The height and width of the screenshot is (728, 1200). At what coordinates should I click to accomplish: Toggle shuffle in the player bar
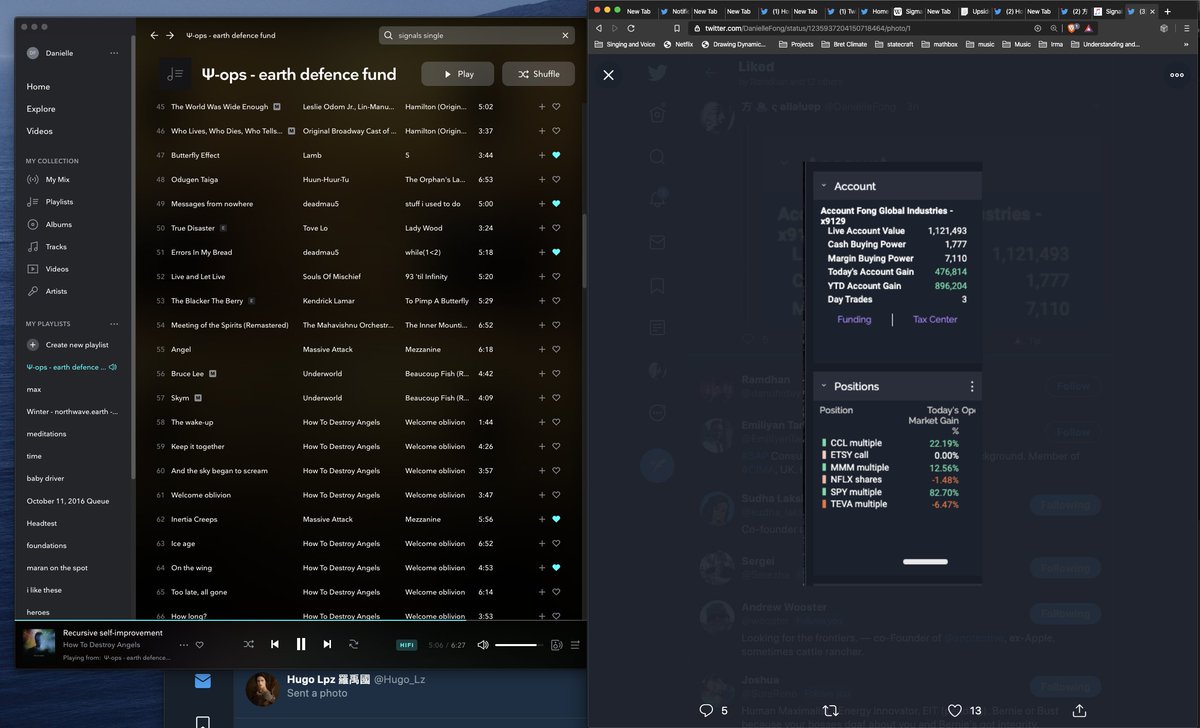click(248, 645)
